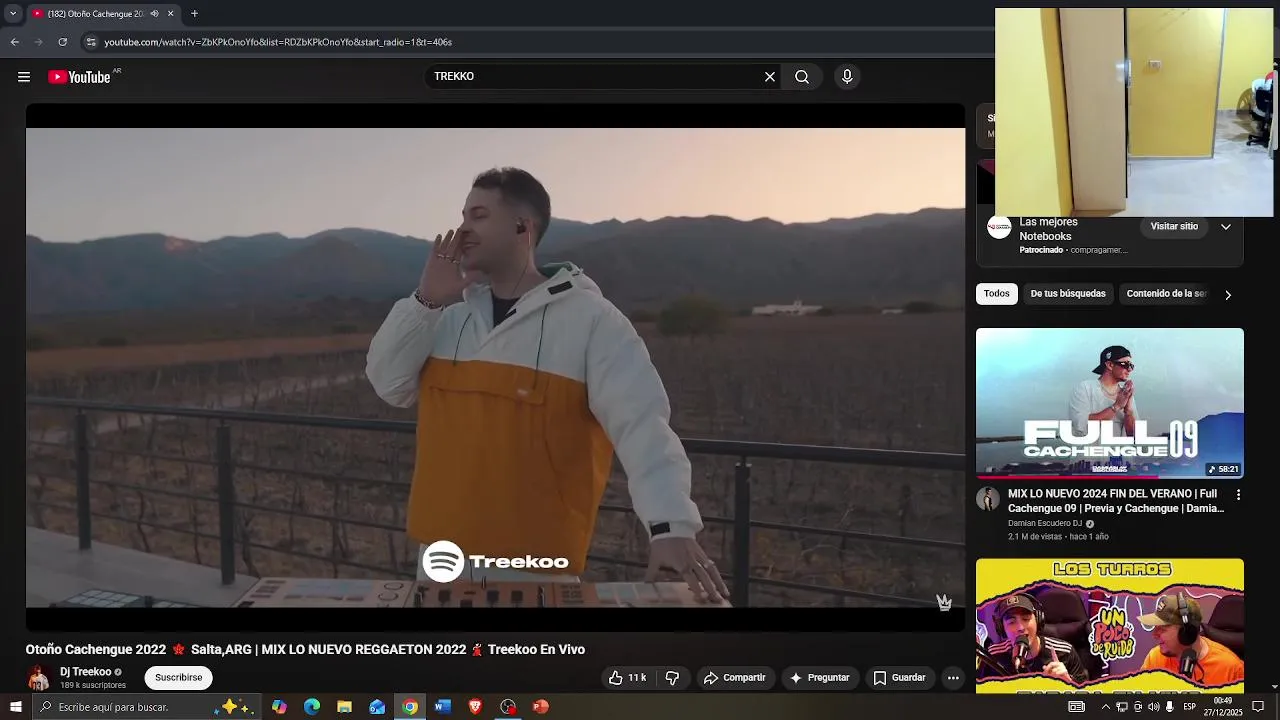Click the video title Otoño Cachengue 2022
The width and height of the screenshot is (1280, 720).
305,650
